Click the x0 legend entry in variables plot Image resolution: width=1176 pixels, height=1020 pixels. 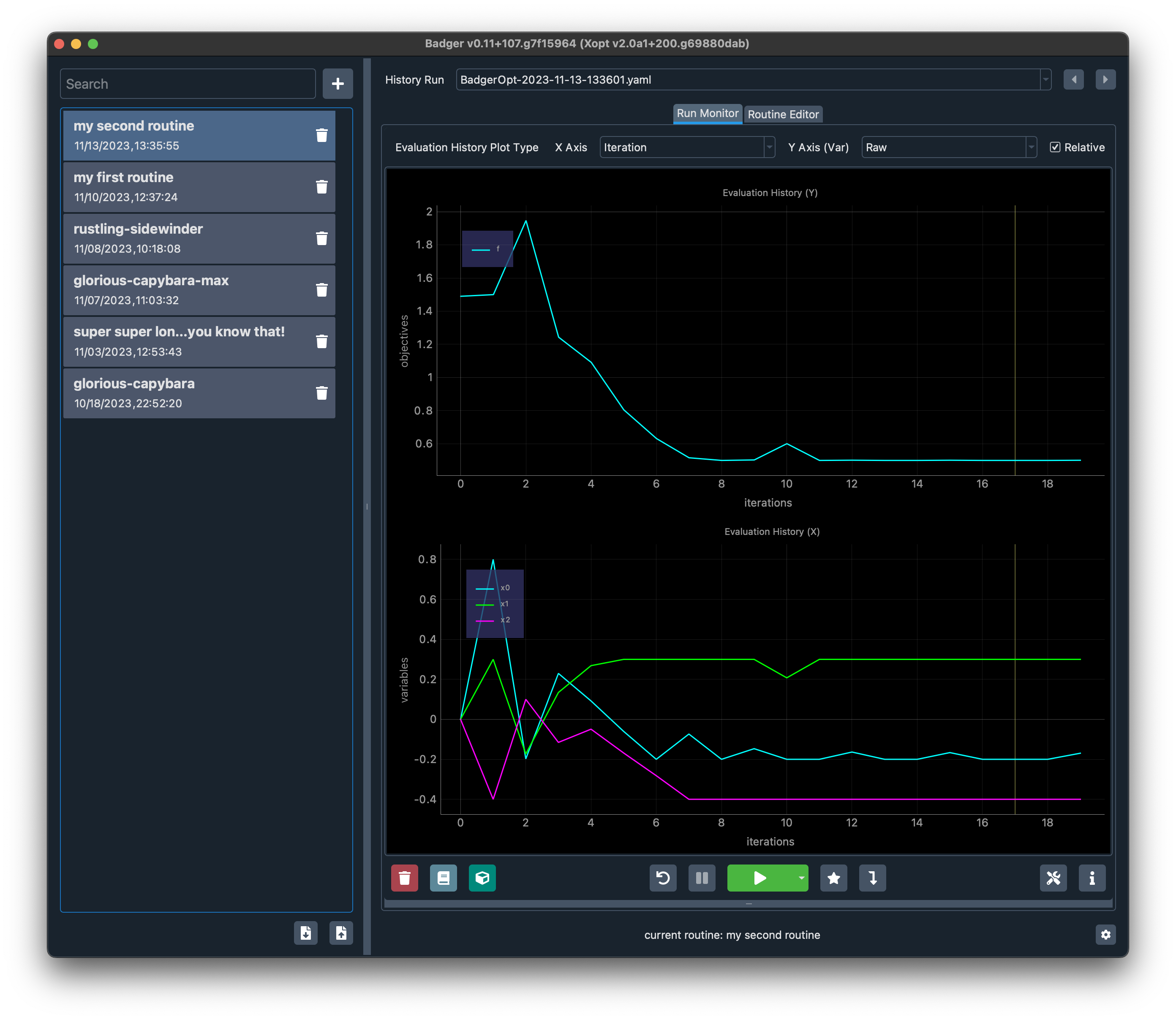pyautogui.click(x=493, y=588)
